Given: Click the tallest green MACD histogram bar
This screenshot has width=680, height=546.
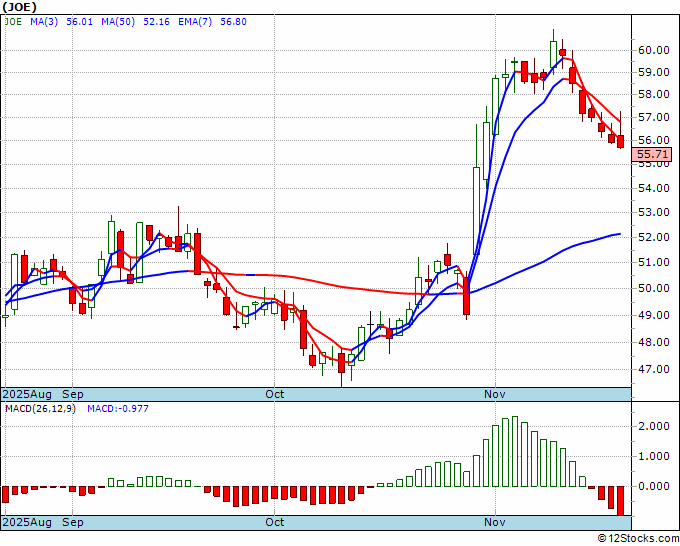Looking at the screenshot, I should [515, 451].
